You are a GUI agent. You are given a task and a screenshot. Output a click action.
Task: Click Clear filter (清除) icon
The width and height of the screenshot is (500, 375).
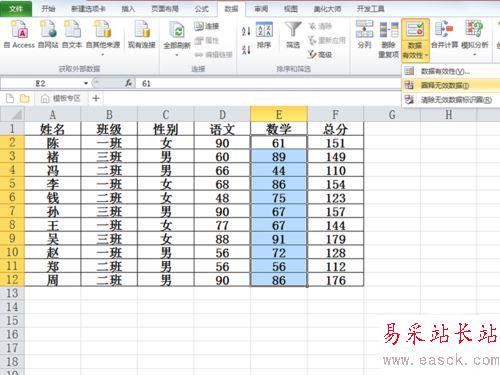(320, 26)
